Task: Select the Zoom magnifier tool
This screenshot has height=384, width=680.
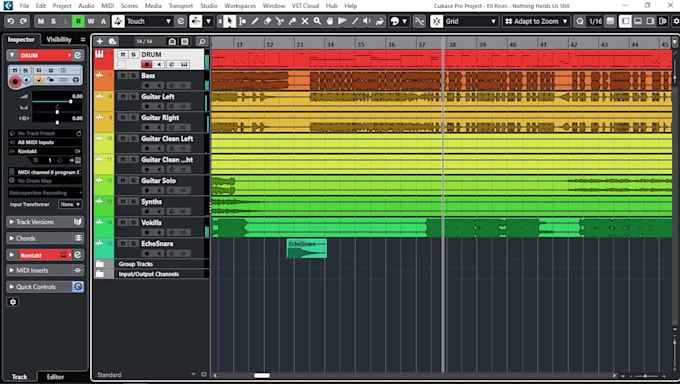Action: pos(317,21)
